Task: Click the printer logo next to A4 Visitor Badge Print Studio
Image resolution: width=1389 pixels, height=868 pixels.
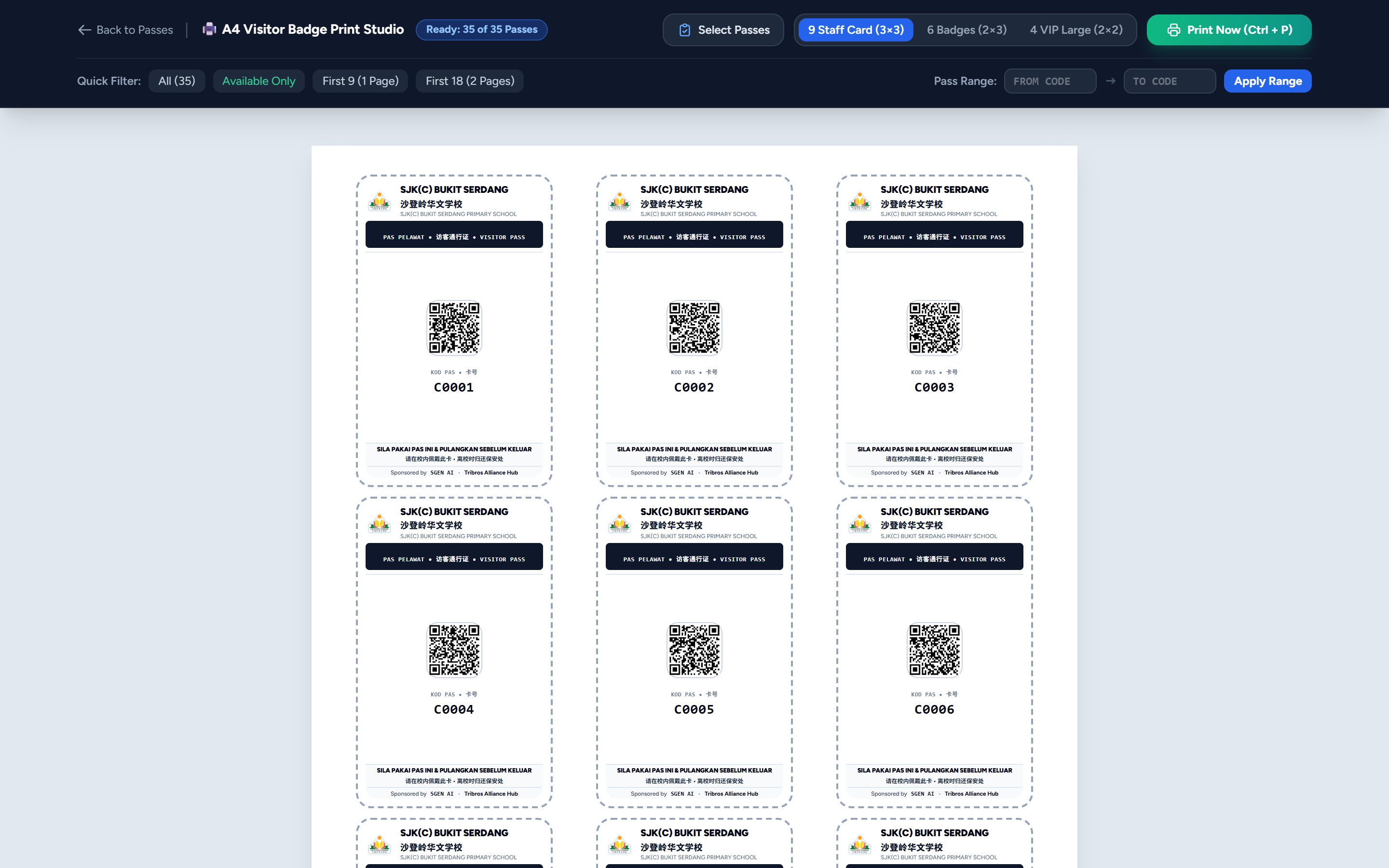Action: coord(209,29)
